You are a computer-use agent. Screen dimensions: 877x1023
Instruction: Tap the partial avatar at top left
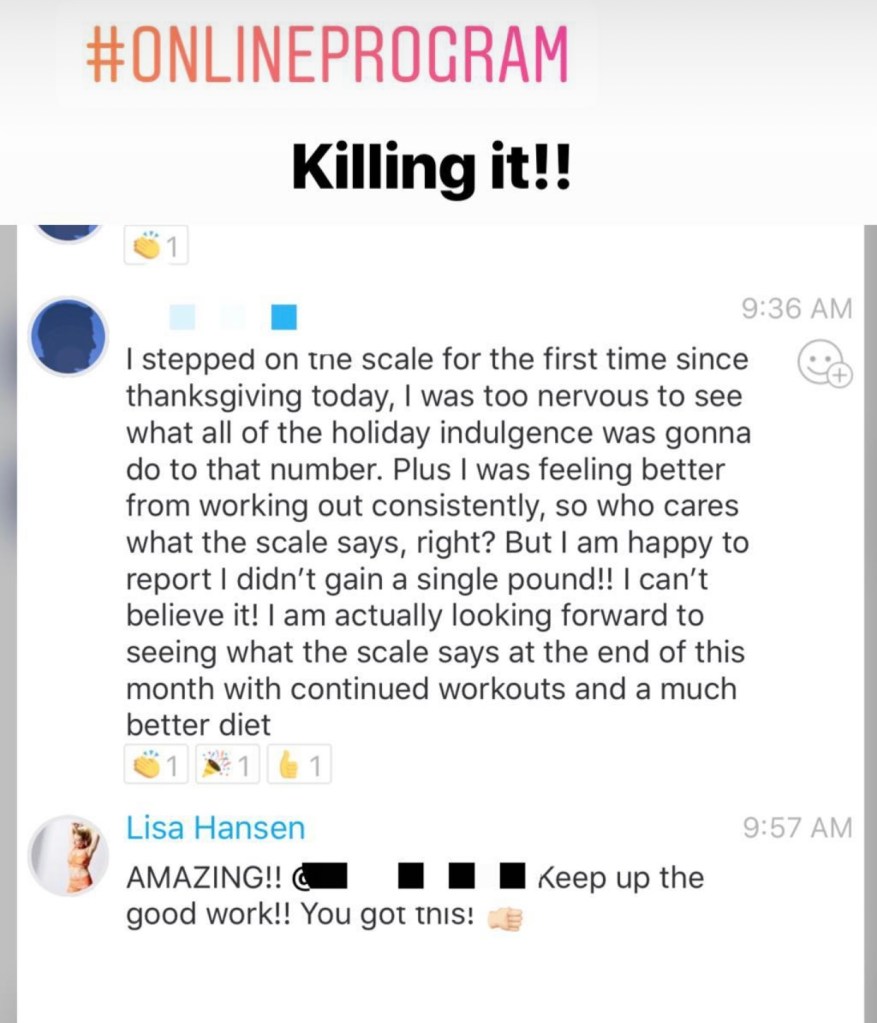[x=68, y=232]
